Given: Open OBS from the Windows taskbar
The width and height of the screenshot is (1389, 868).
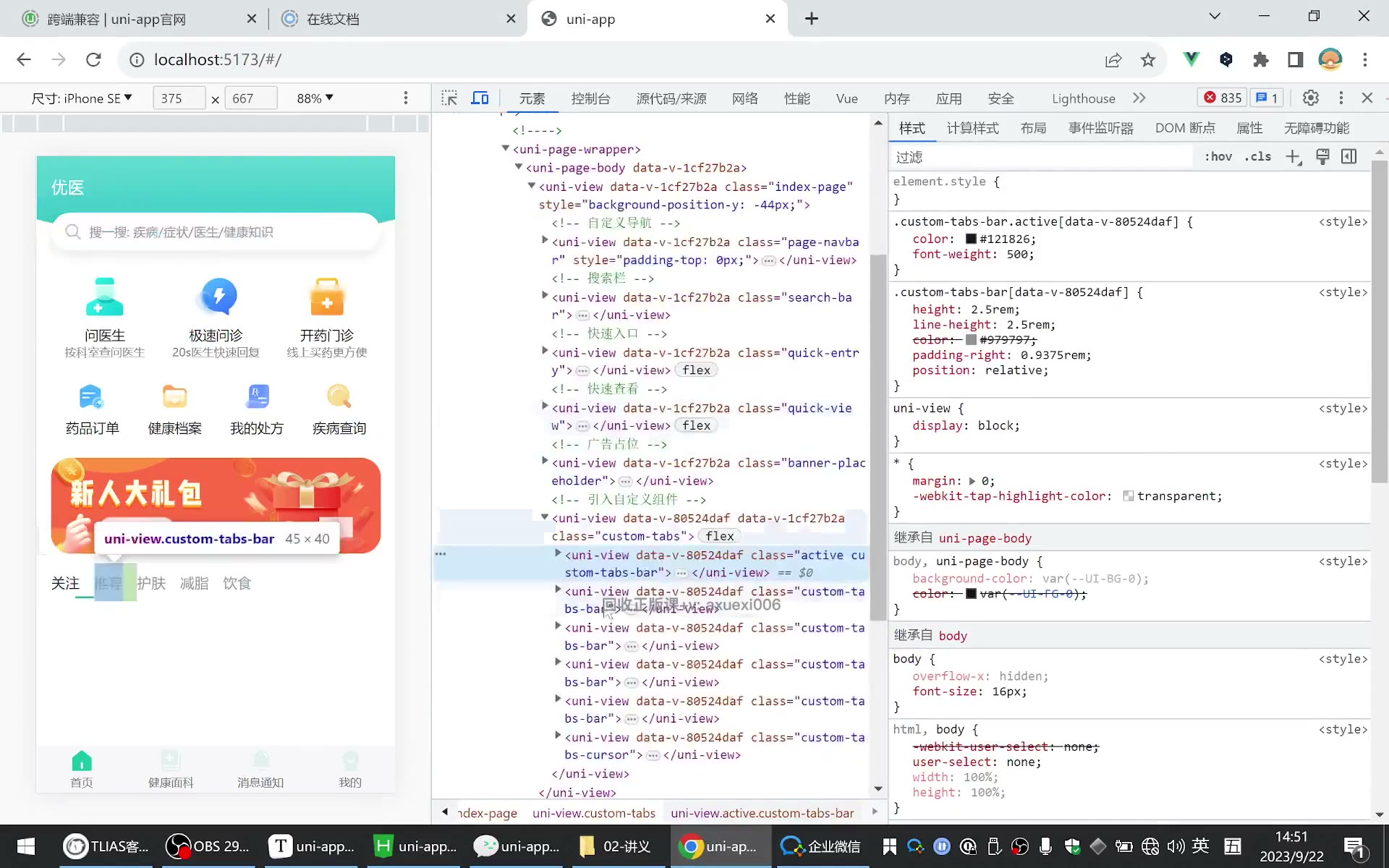Looking at the screenshot, I should pos(207,846).
